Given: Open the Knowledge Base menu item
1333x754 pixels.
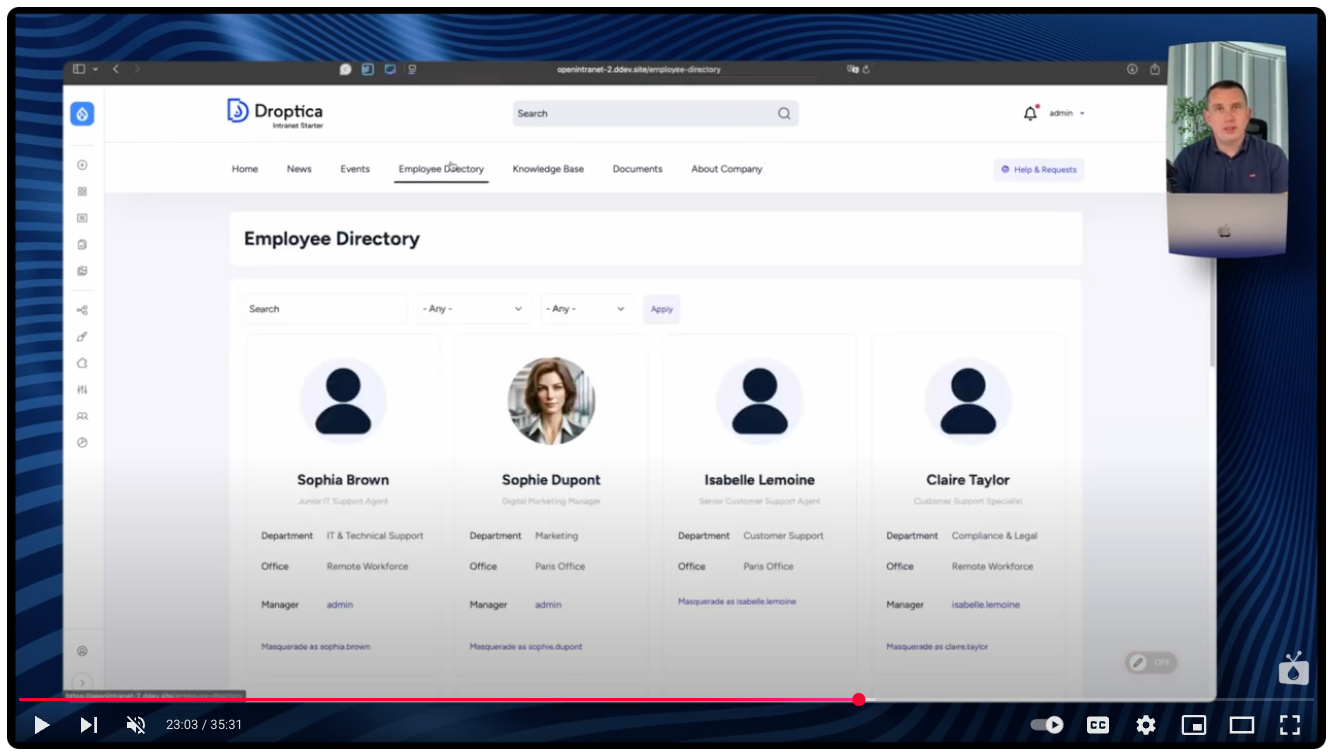Looking at the screenshot, I should (x=548, y=169).
